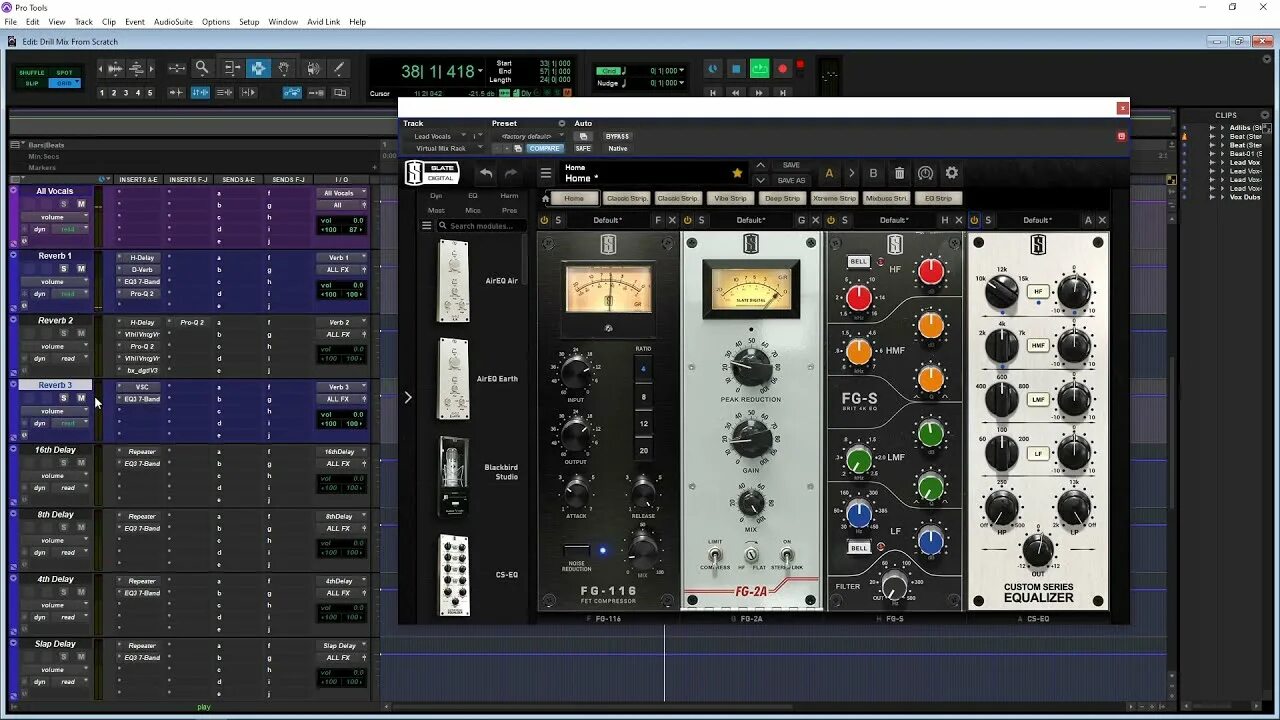
Task: Click the Slate Digital redo arrow
Action: [511, 173]
